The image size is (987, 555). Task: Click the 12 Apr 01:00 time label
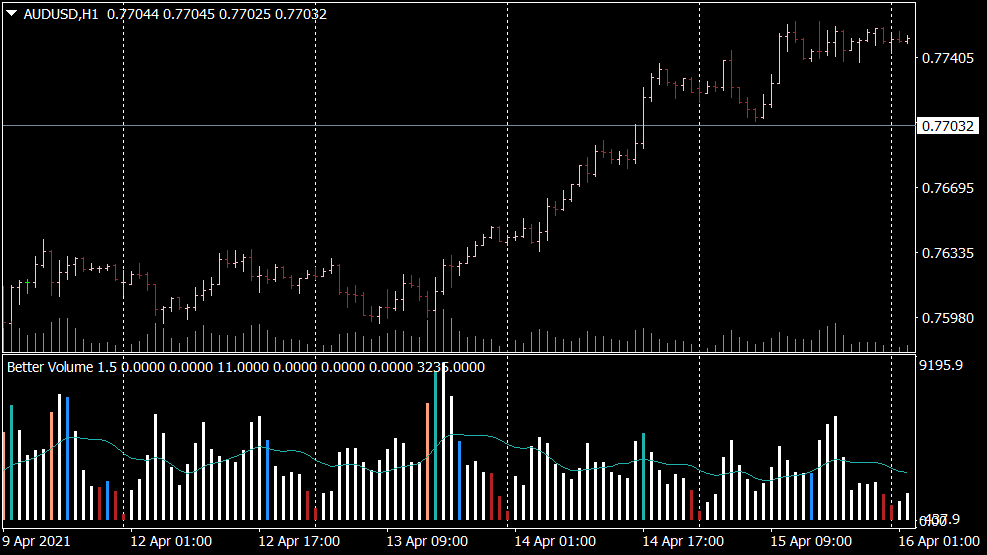[x=171, y=541]
